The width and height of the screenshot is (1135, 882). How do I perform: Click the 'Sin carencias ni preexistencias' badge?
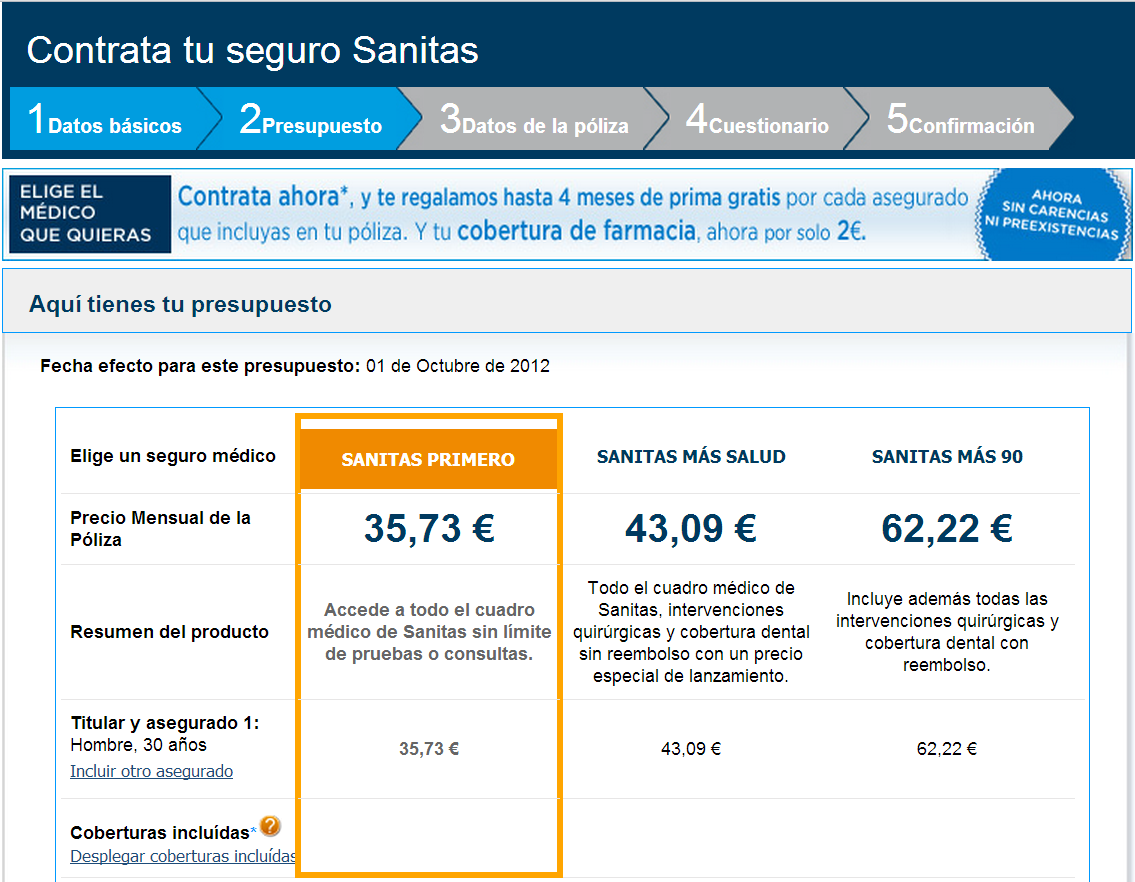pyautogui.click(x=1055, y=215)
